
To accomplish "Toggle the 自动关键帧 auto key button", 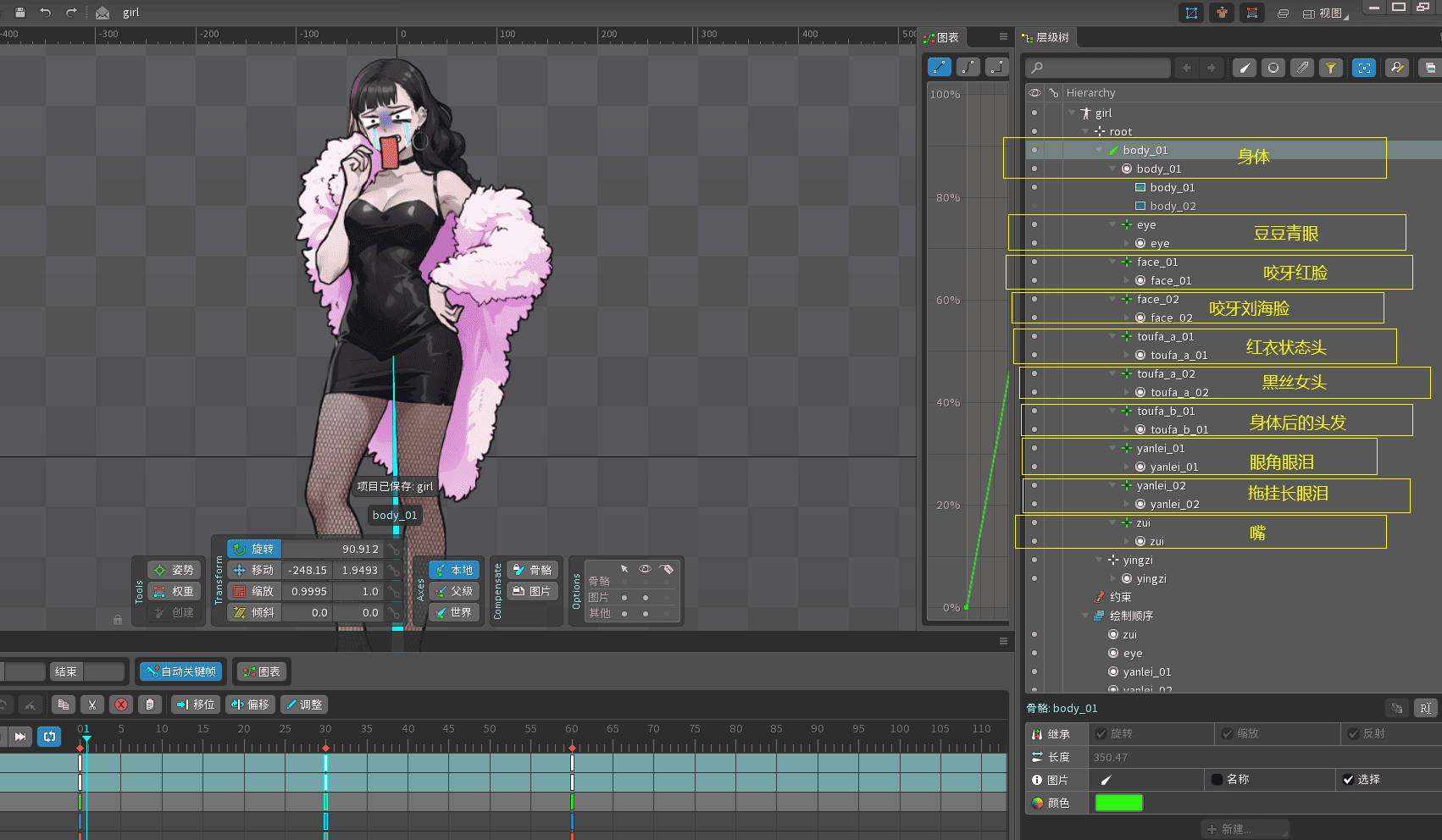I will (181, 671).
